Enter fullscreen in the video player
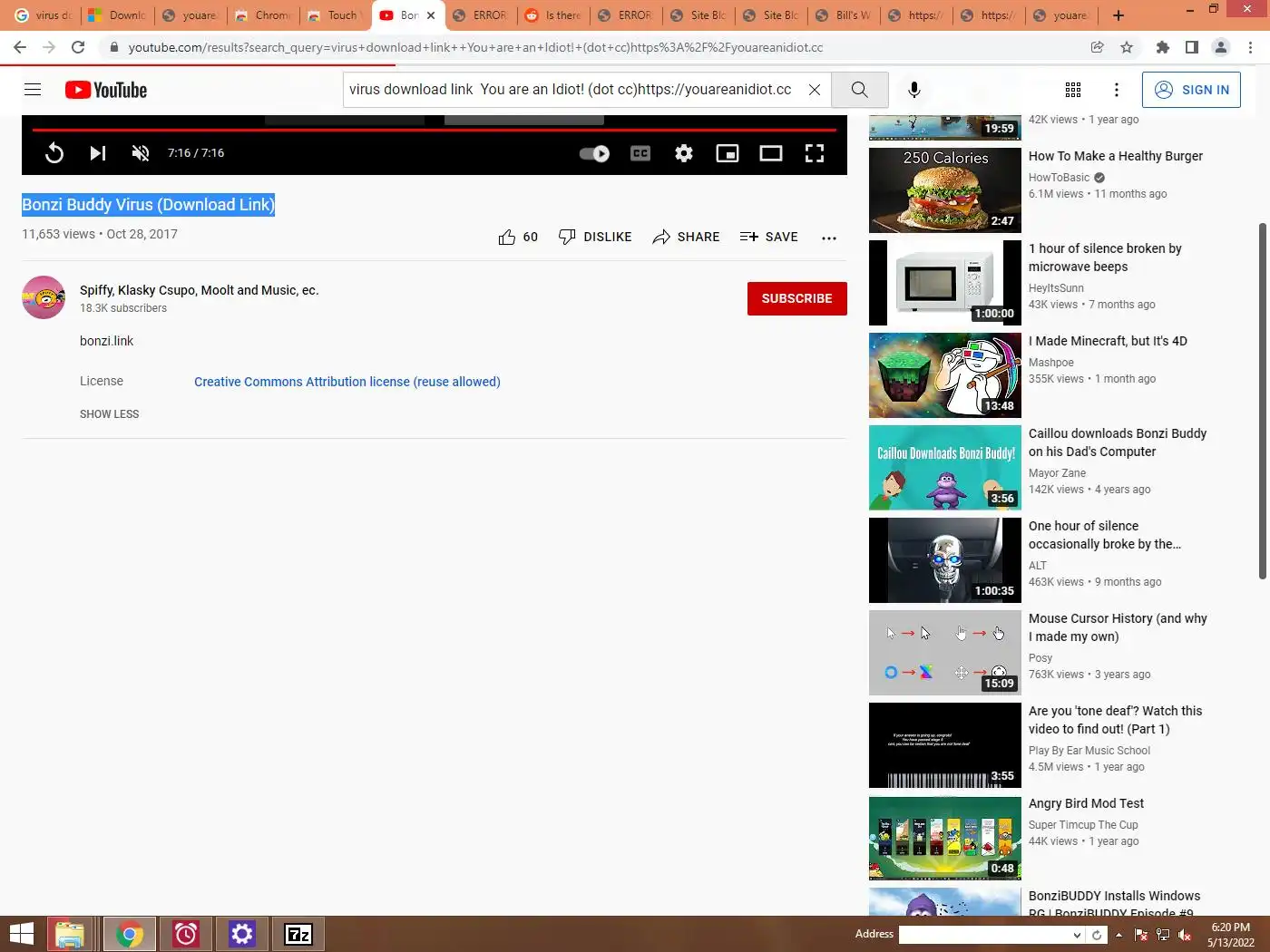The width and height of the screenshot is (1270, 952). pyautogui.click(x=815, y=153)
